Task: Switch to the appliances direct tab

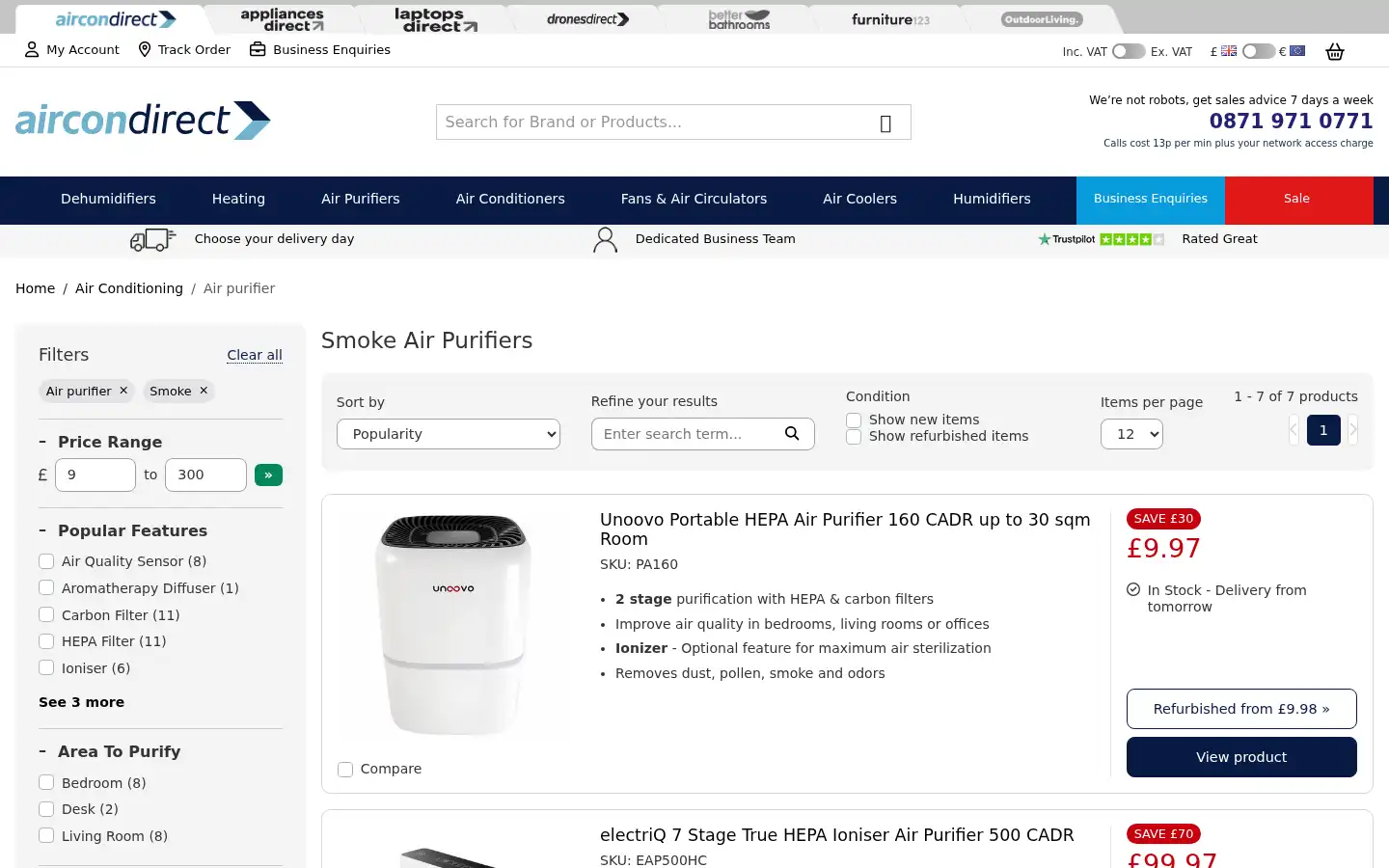Action: [283, 19]
